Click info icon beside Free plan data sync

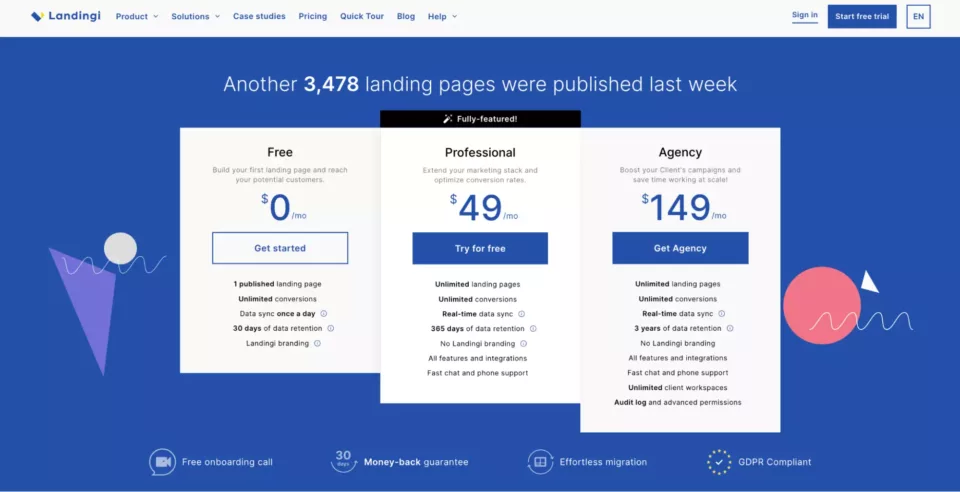click(324, 313)
